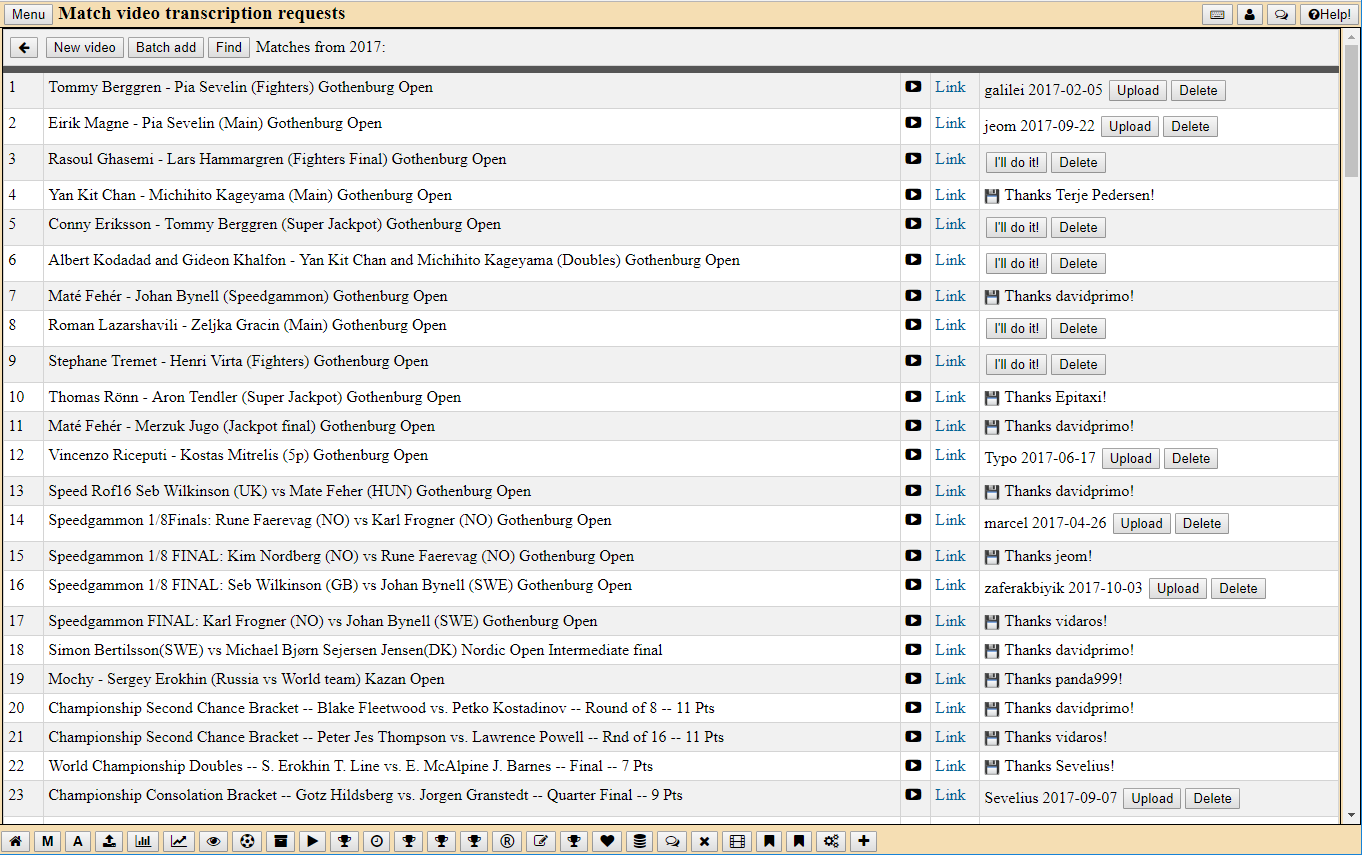The width and height of the screenshot is (1362, 855).
Task: Open the user profile icon in top bar
Action: click(1249, 15)
